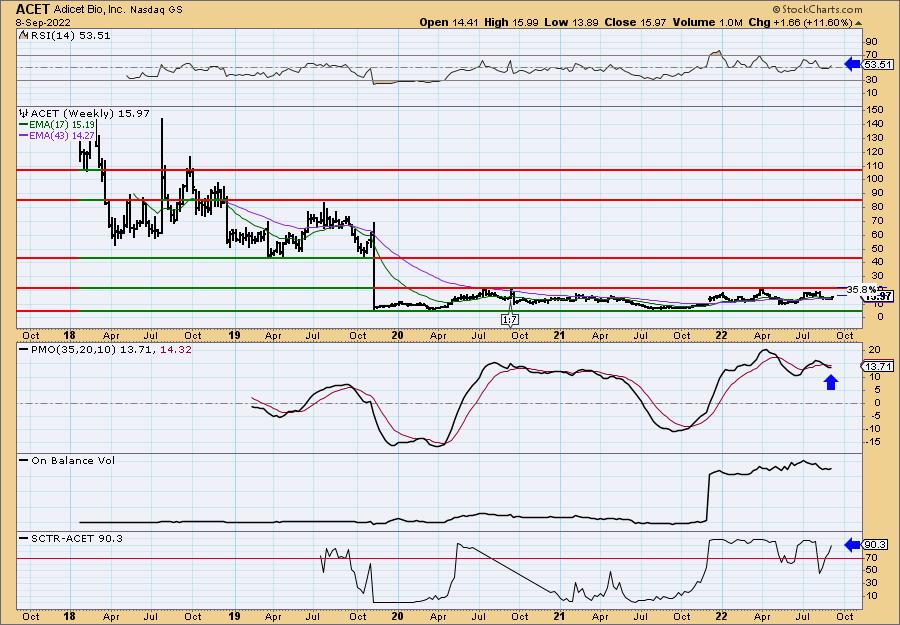
Task: Click the ACET (Weekly) 15.97 price label
Action: click(90, 113)
